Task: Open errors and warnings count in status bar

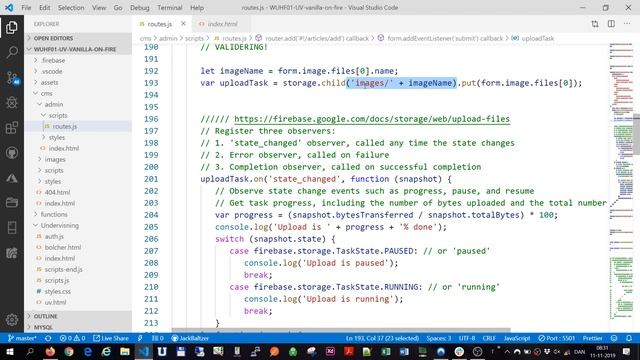Action: (x=72, y=338)
